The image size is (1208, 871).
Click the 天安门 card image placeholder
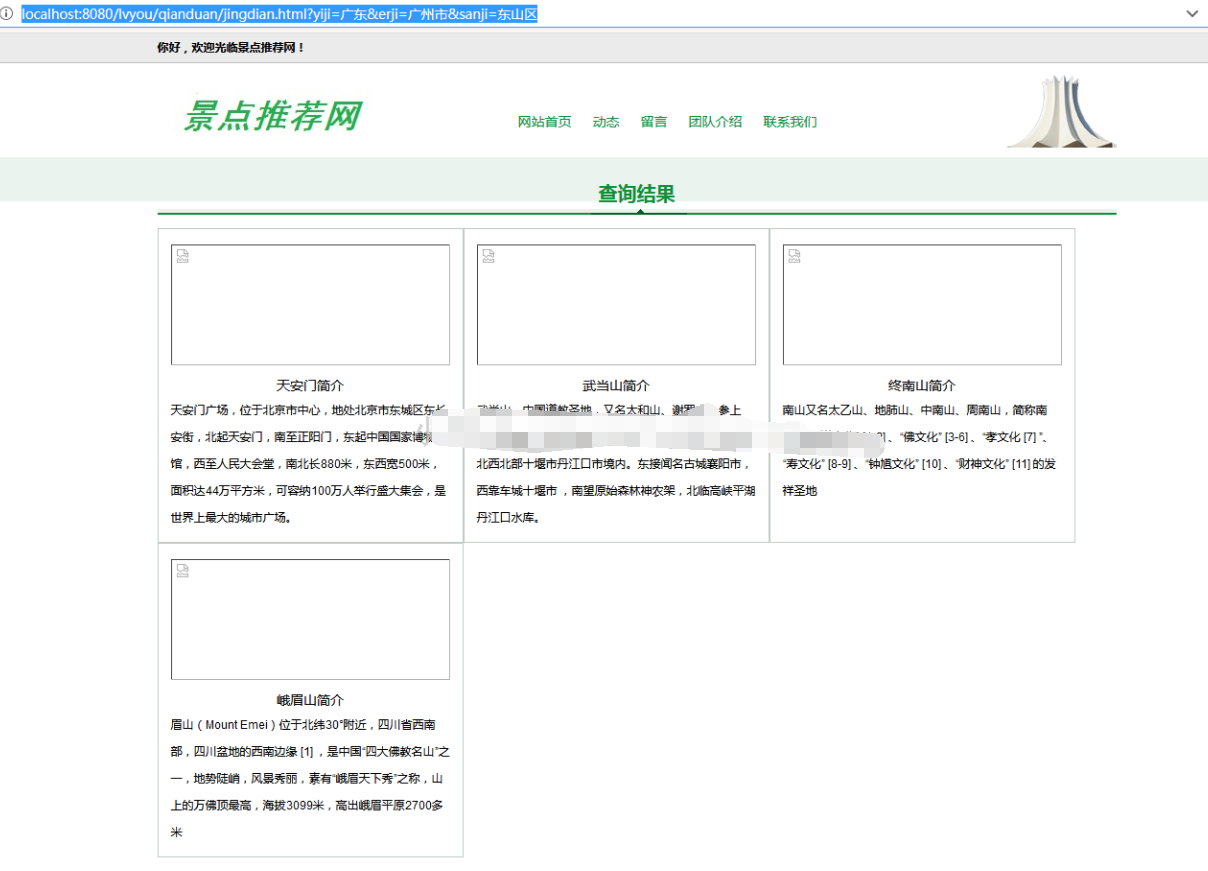click(x=310, y=305)
